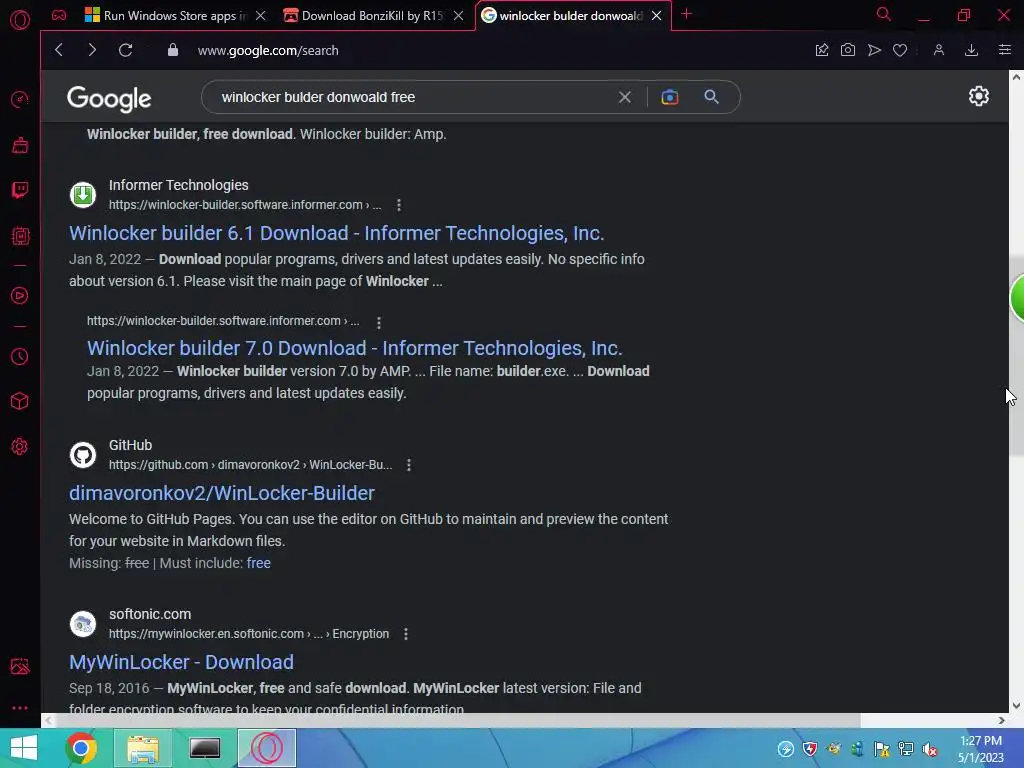Open GX Control speedometer icon in sidebar
Screen dimensions: 1024x768
(20, 99)
